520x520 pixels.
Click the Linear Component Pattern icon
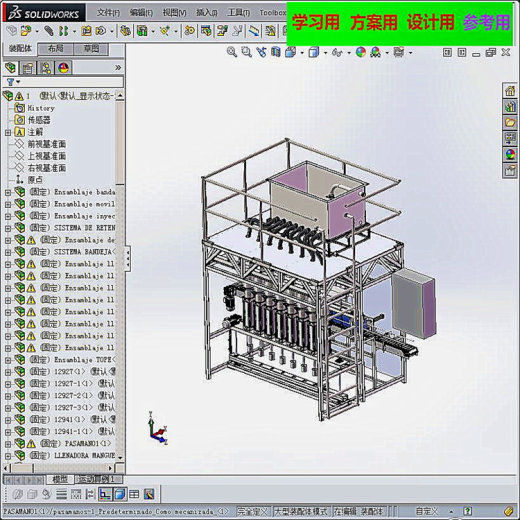63,31
